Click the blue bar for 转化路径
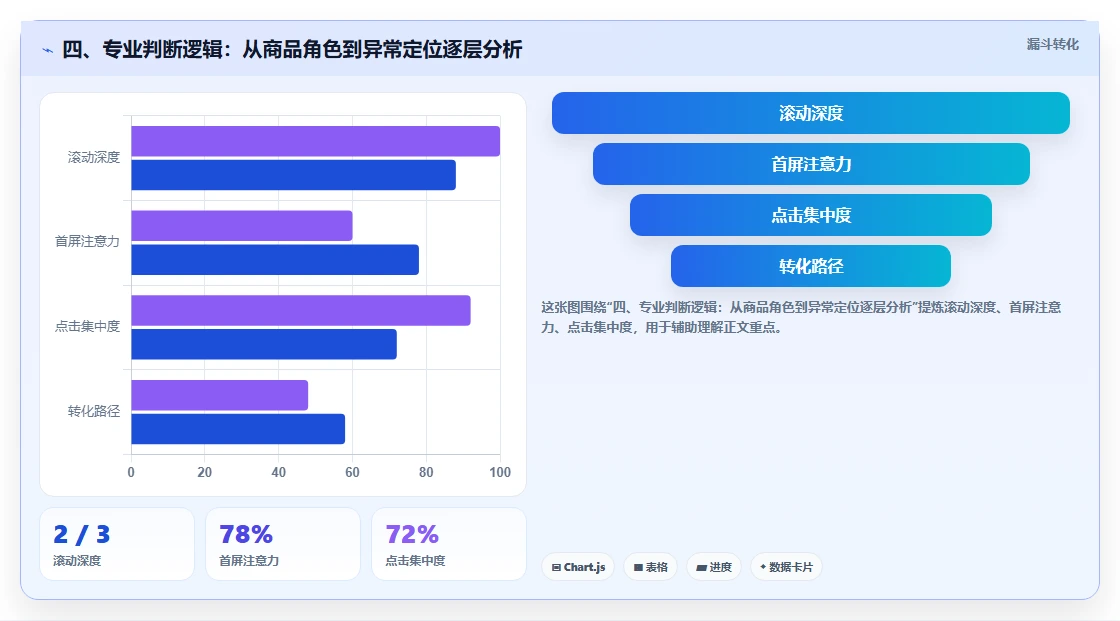 pos(238,429)
